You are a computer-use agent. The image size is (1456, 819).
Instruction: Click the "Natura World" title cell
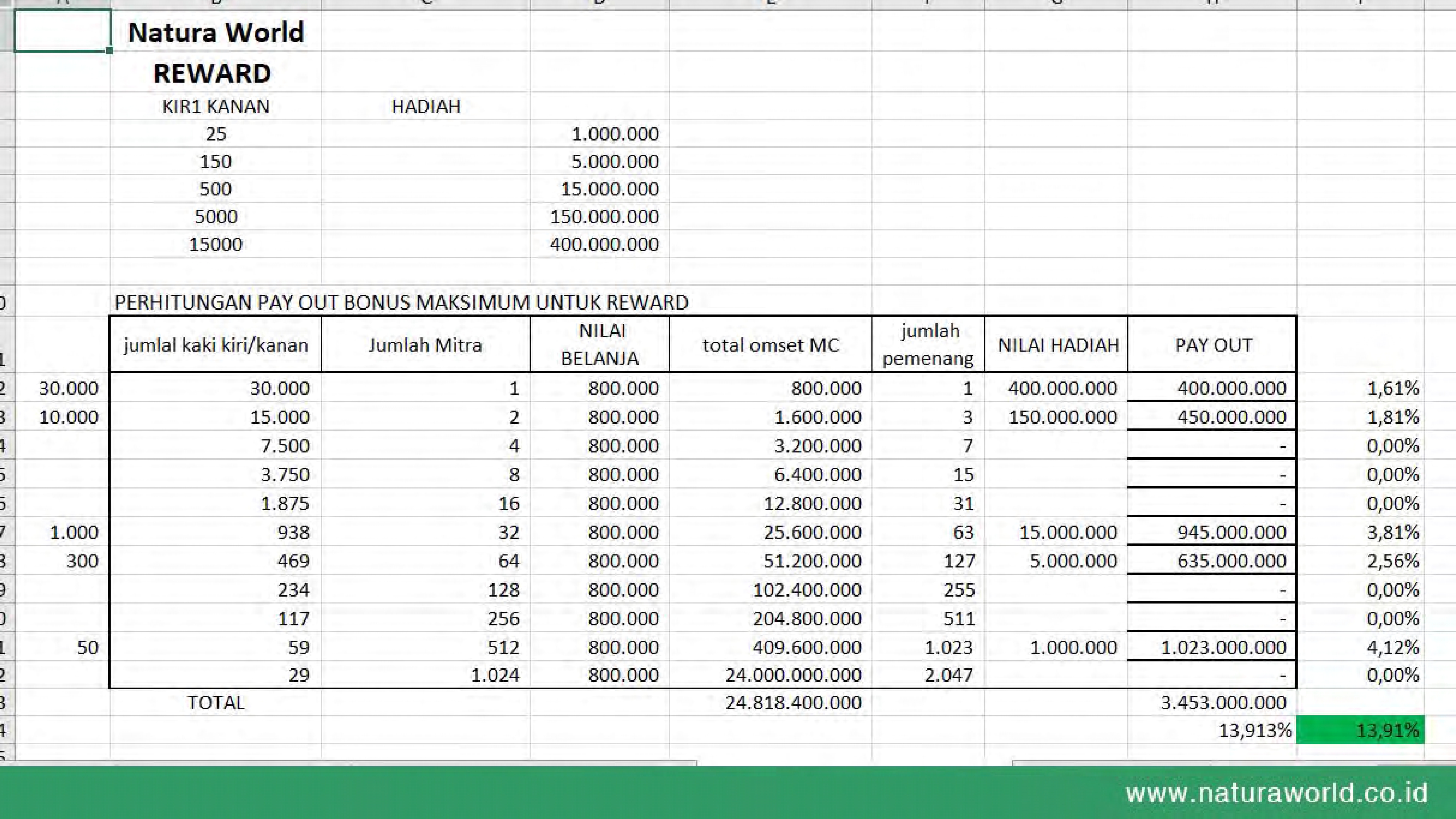point(216,32)
